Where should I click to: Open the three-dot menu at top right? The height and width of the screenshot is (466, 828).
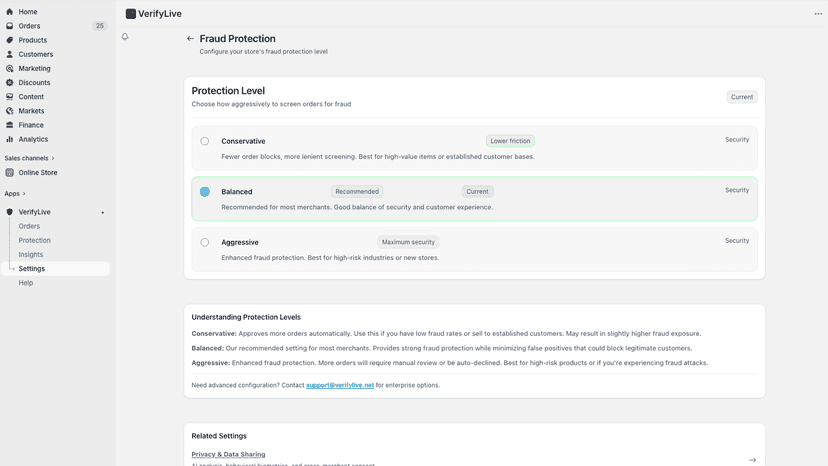[x=818, y=14]
